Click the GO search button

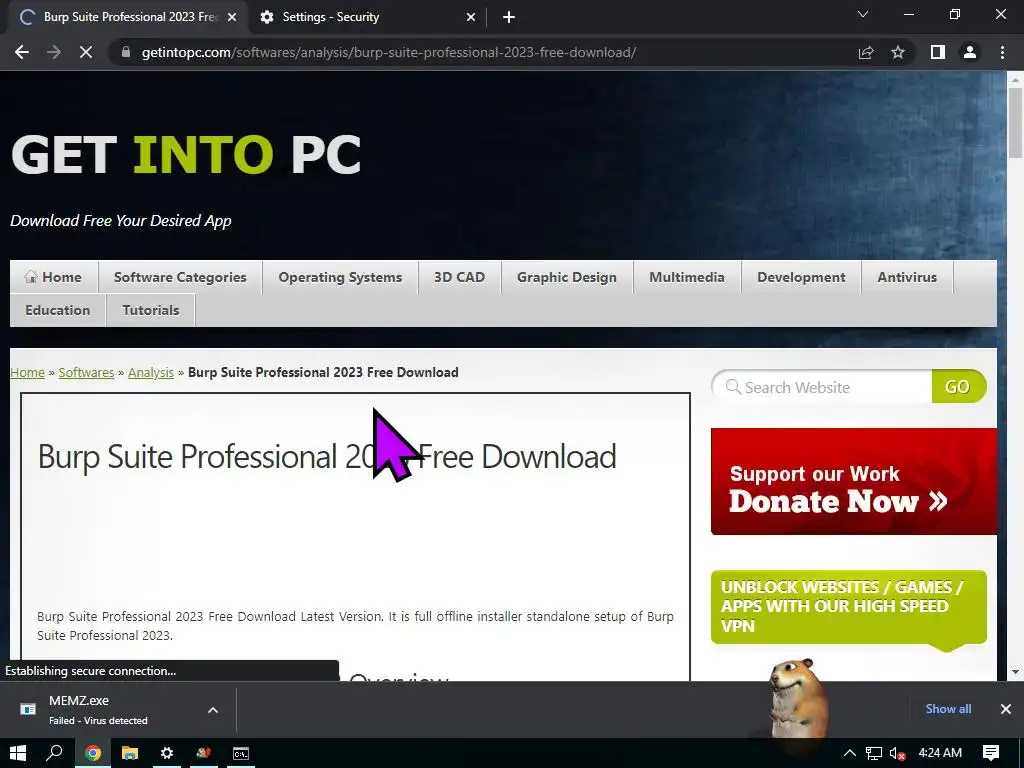[958, 387]
